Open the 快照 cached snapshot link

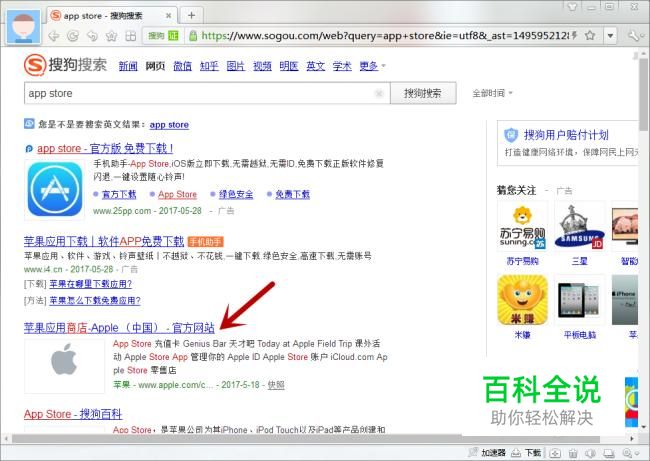click(276, 385)
